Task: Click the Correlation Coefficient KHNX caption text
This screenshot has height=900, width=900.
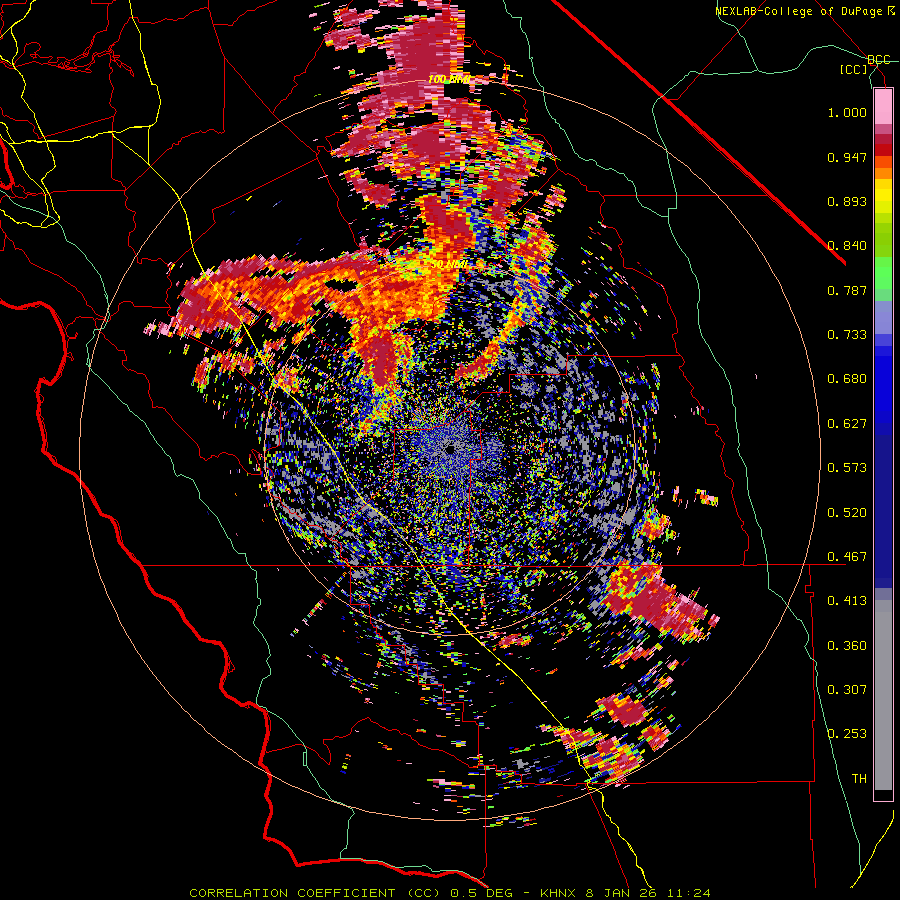Action: pos(450,893)
